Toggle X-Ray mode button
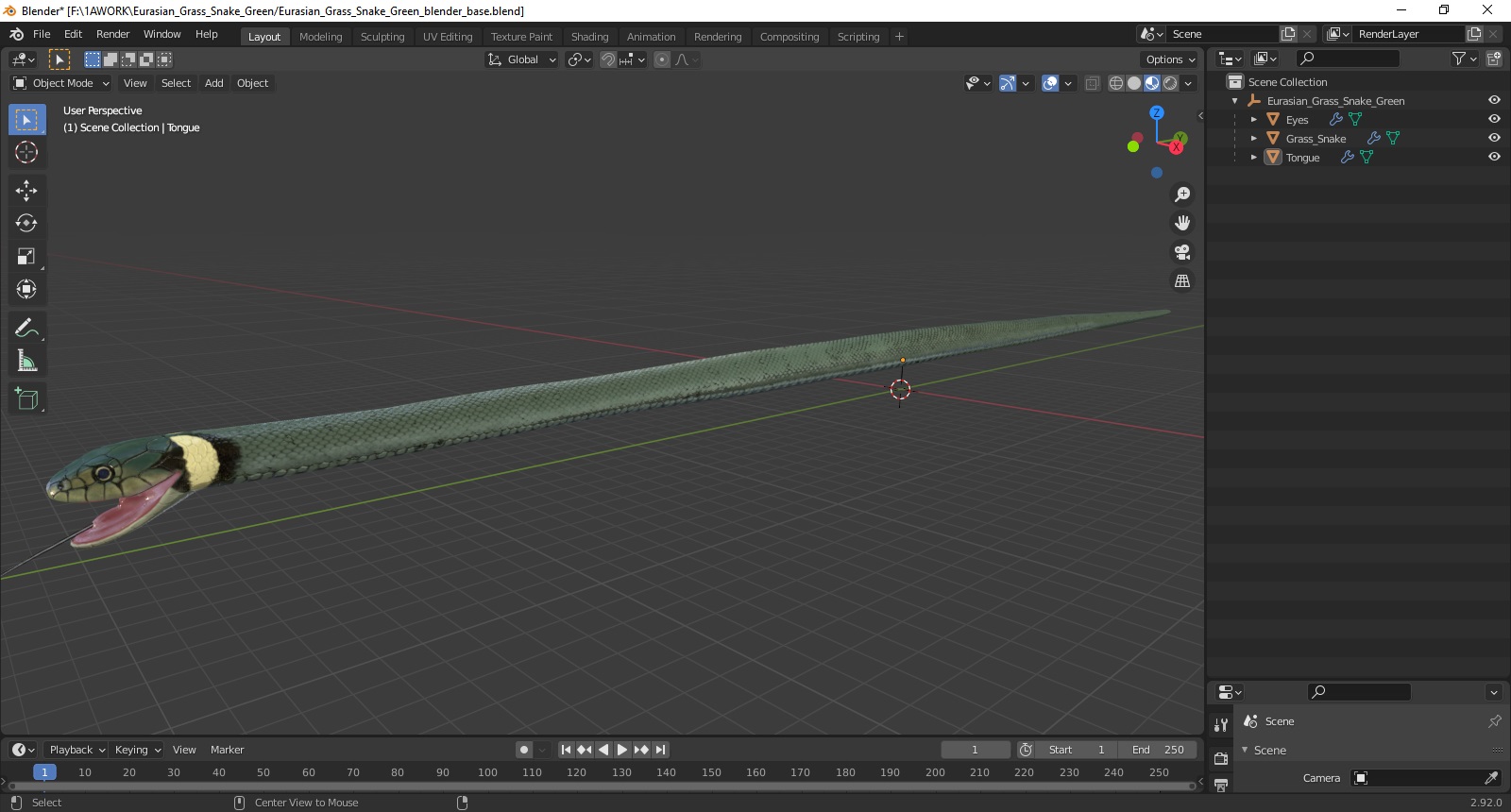The height and width of the screenshot is (812, 1511). coord(1092,83)
